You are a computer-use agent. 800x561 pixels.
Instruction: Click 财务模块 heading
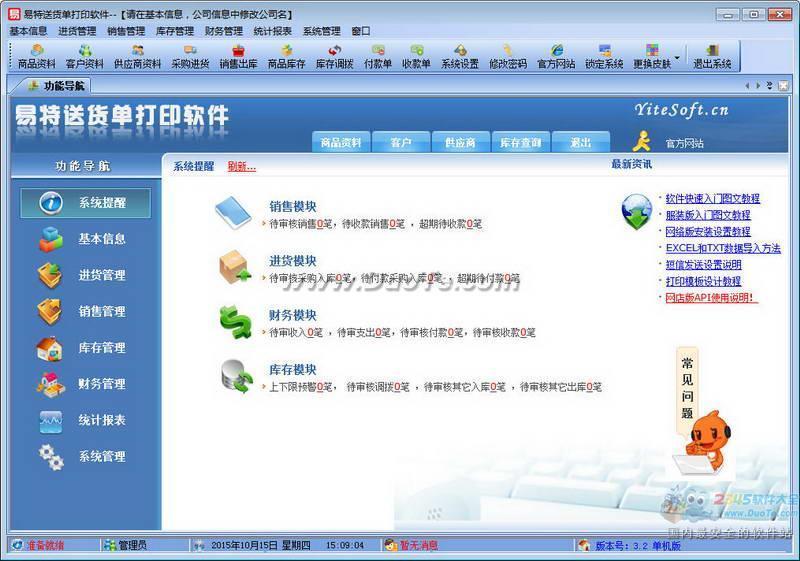point(293,315)
